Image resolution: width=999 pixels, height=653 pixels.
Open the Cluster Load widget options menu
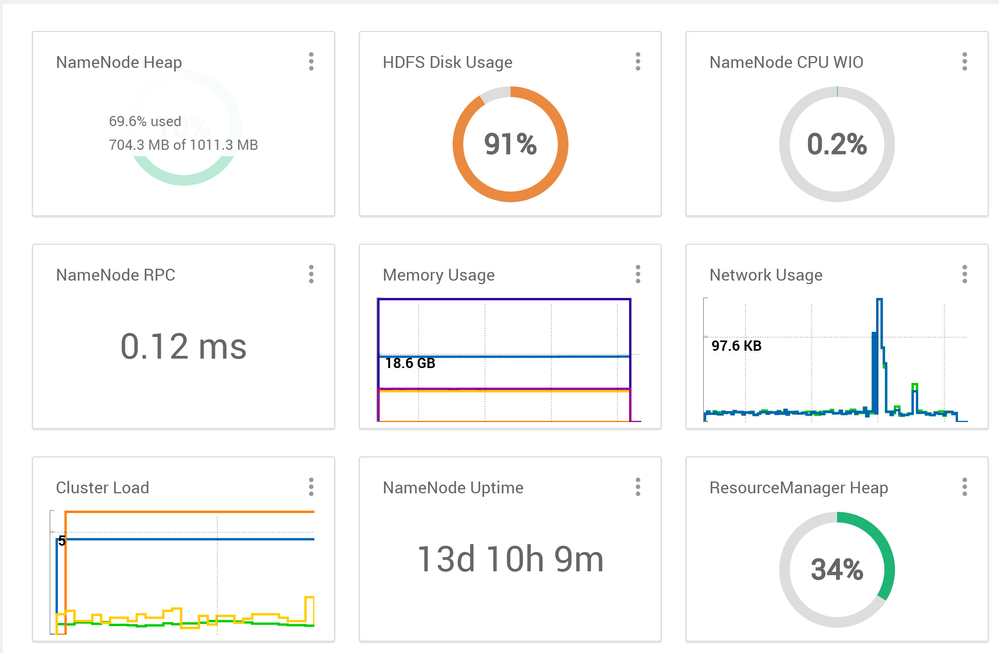click(x=311, y=487)
